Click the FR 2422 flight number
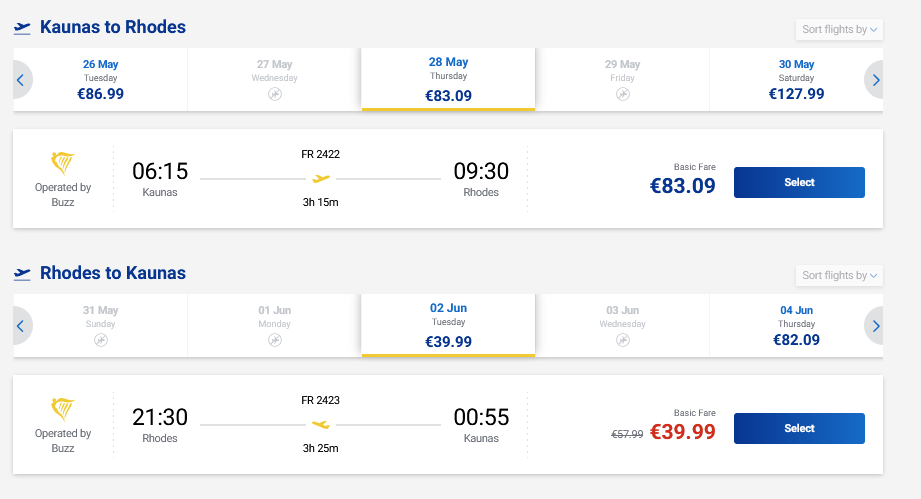This screenshot has width=921, height=499. (320, 154)
